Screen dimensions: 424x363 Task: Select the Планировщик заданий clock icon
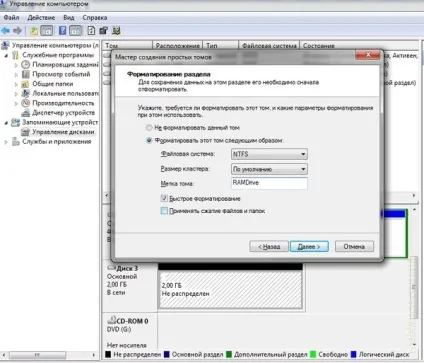[26, 64]
